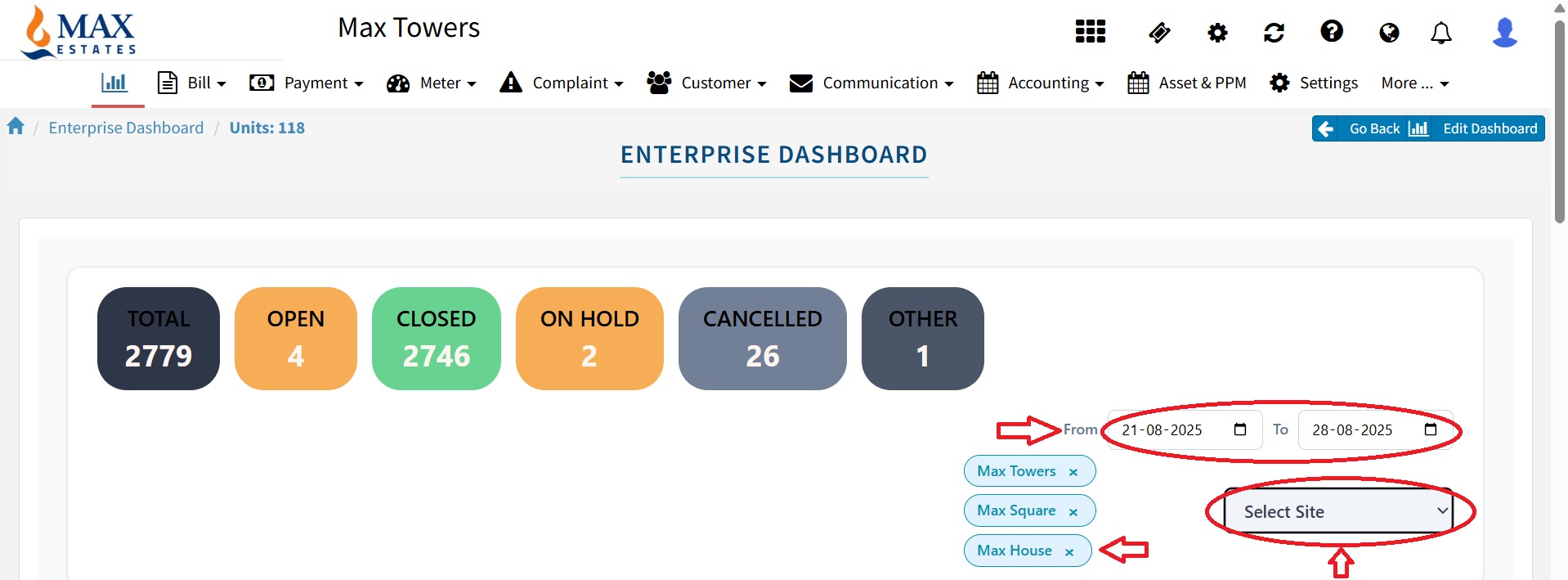Open the Complaint menu
Viewport: 1568px width, 580px height.
[x=562, y=83]
